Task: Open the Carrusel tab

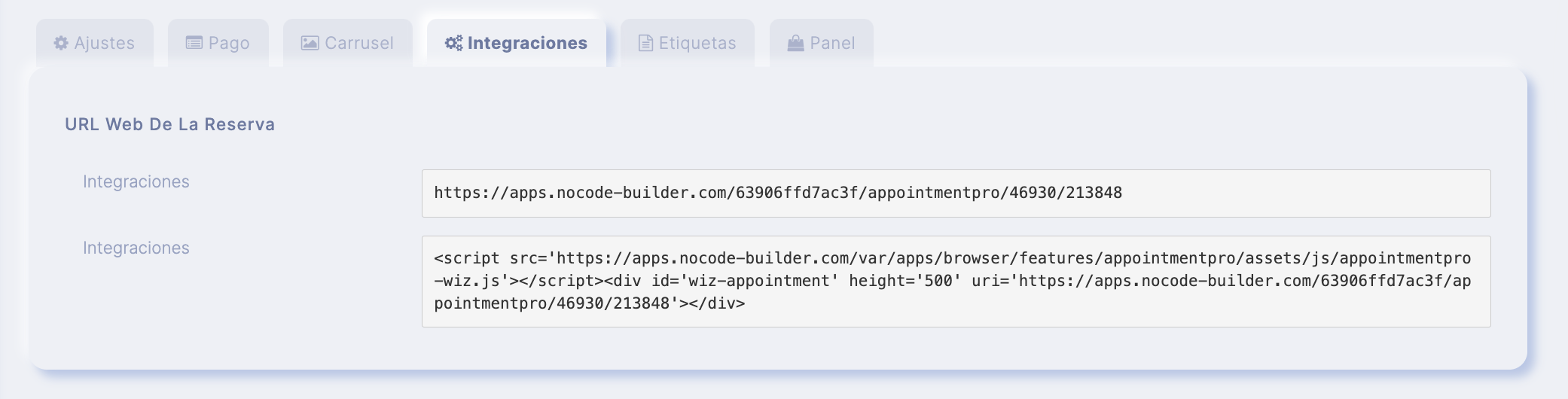Action: (x=348, y=43)
